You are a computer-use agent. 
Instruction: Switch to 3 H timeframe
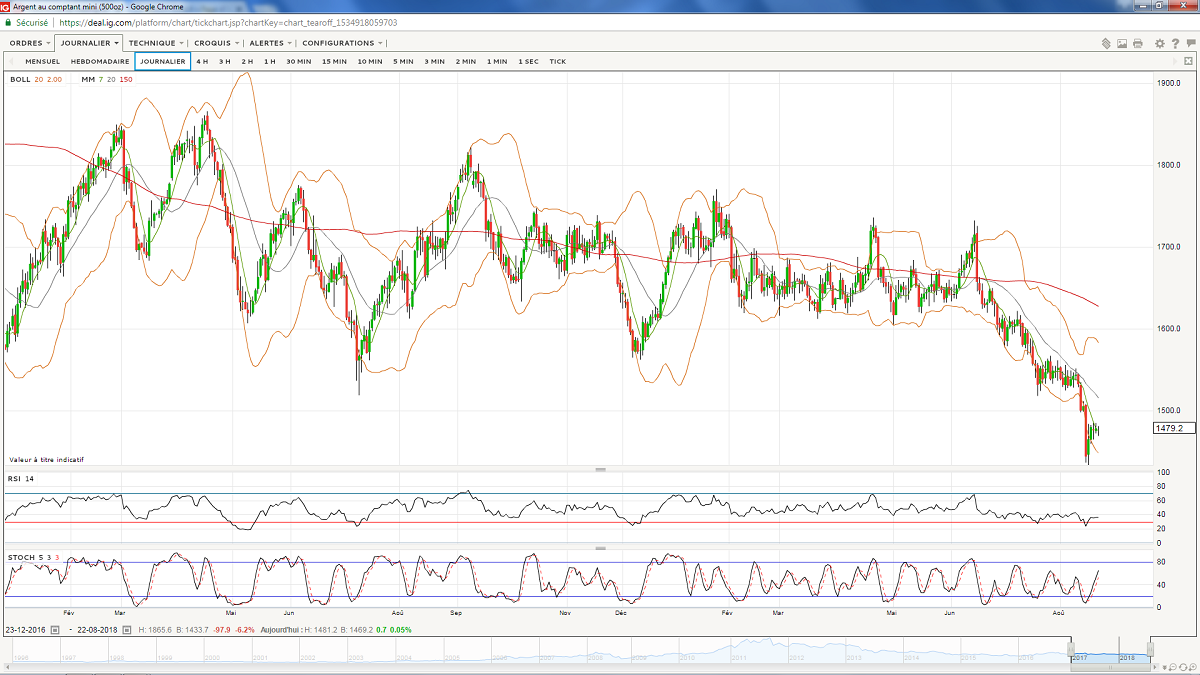click(x=225, y=61)
